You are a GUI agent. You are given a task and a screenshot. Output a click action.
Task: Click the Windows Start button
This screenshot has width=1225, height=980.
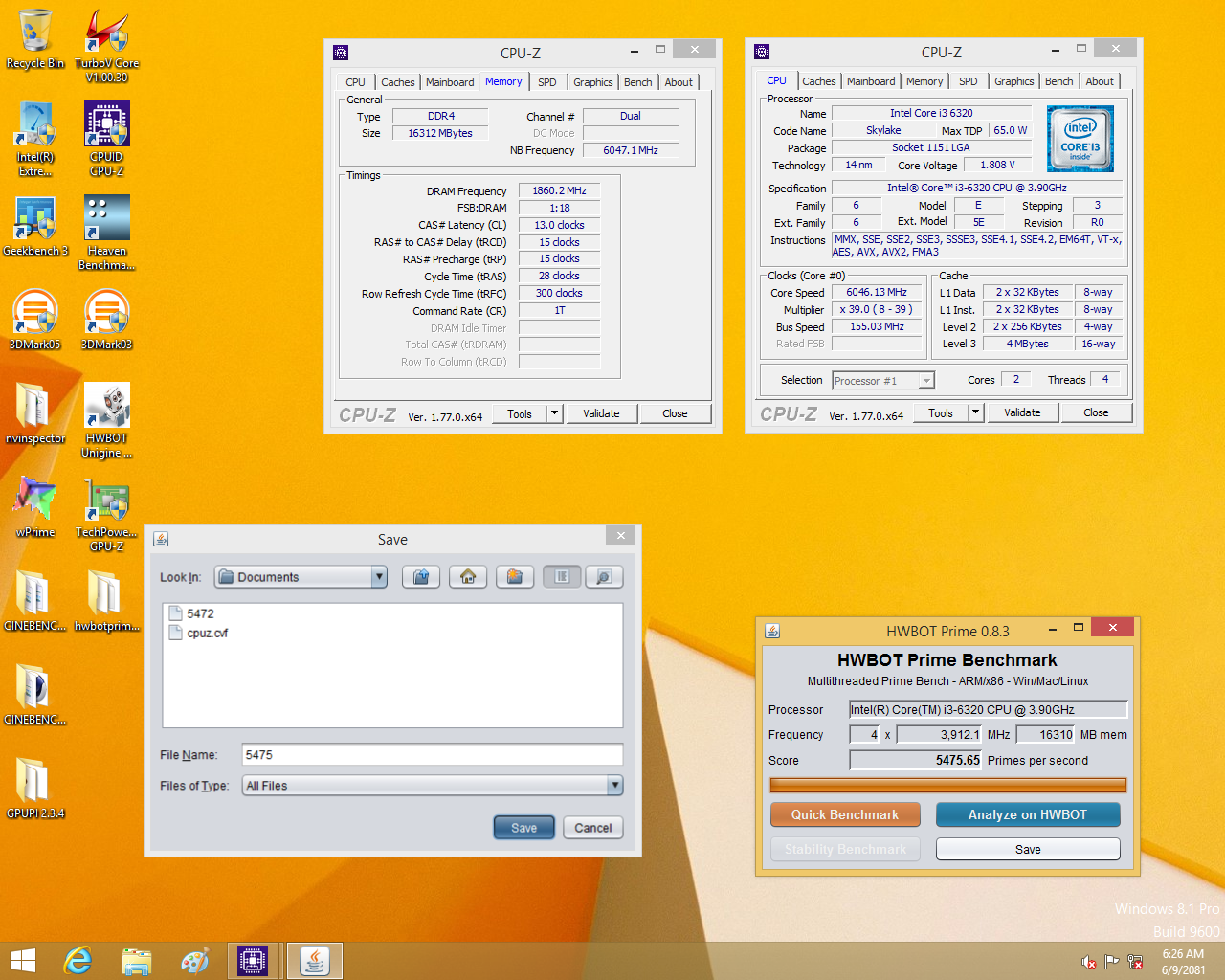click(22, 961)
